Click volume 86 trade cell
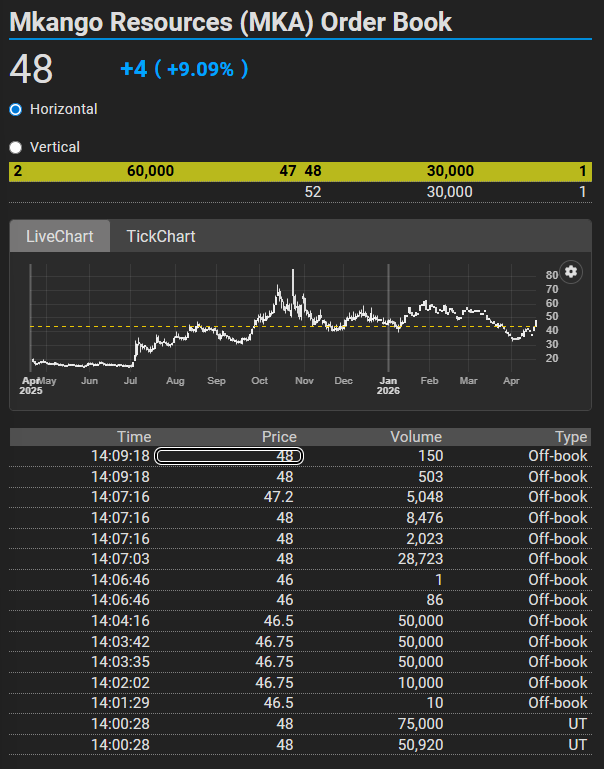The height and width of the screenshot is (769, 604). click(x=435, y=600)
